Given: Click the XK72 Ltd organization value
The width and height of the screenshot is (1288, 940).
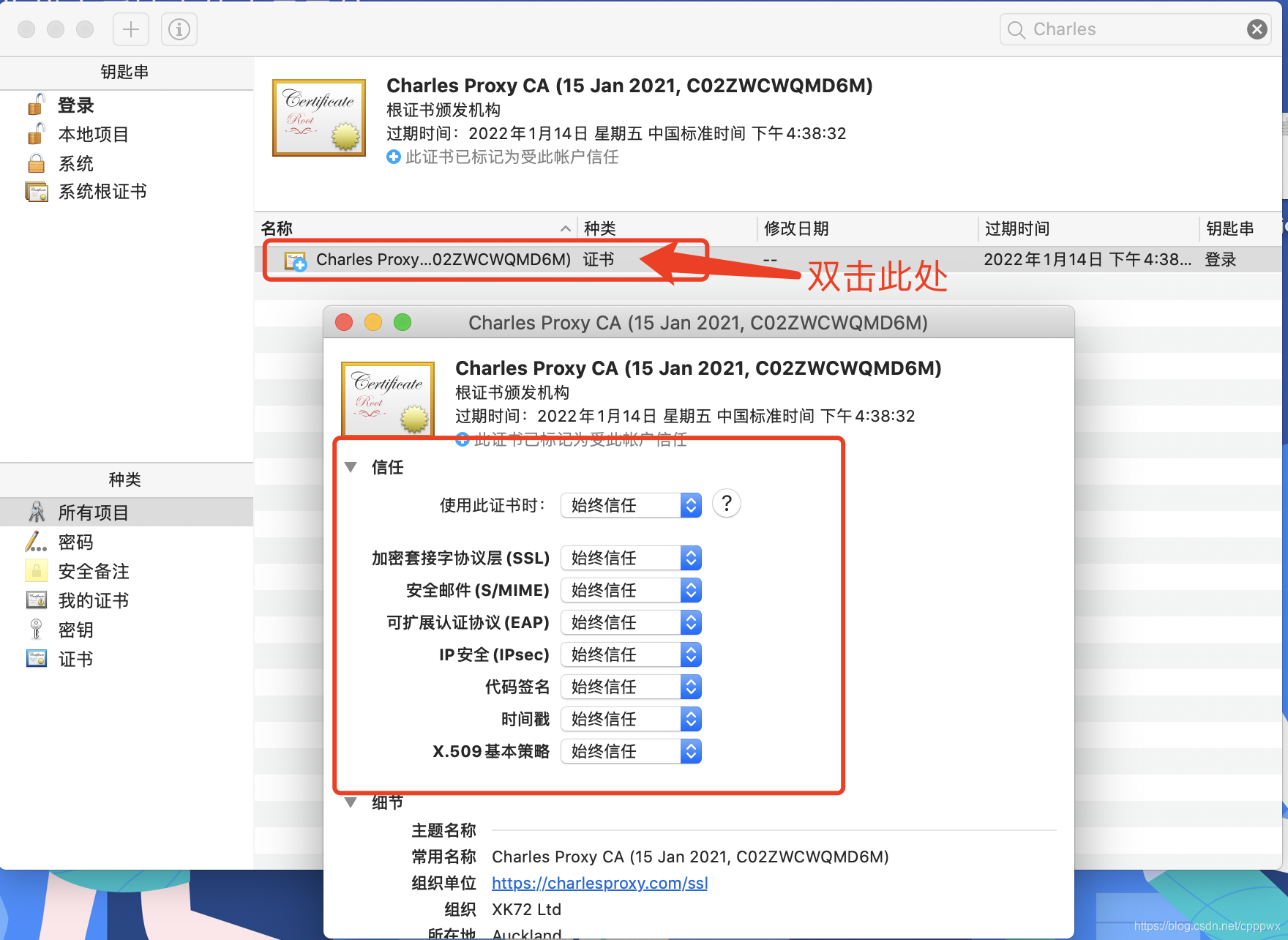Looking at the screenshot, I should [526, 909].
